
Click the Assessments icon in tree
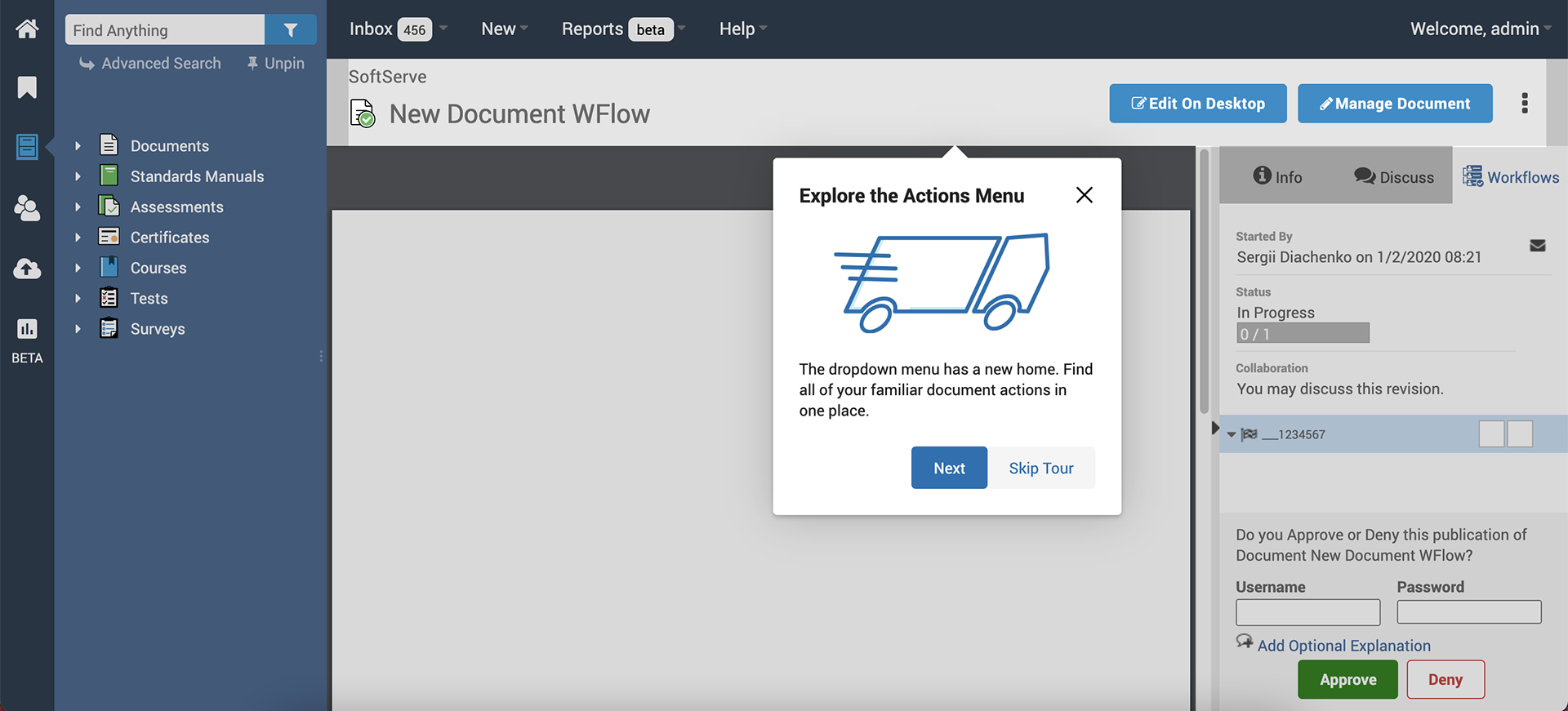(109, 207)
